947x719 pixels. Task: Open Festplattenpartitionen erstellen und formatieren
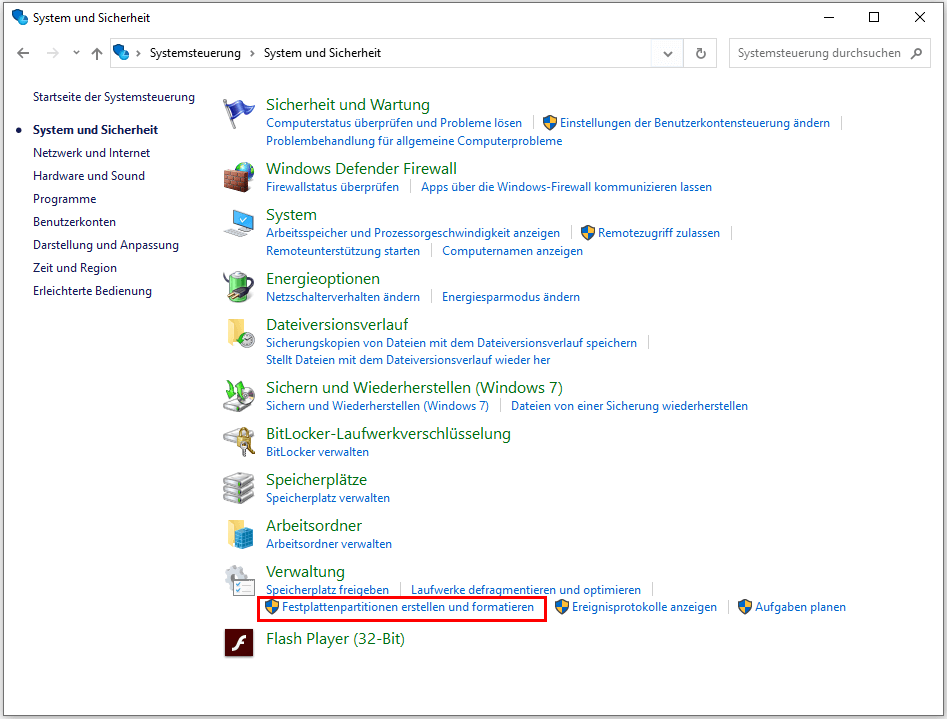[408, 607]
